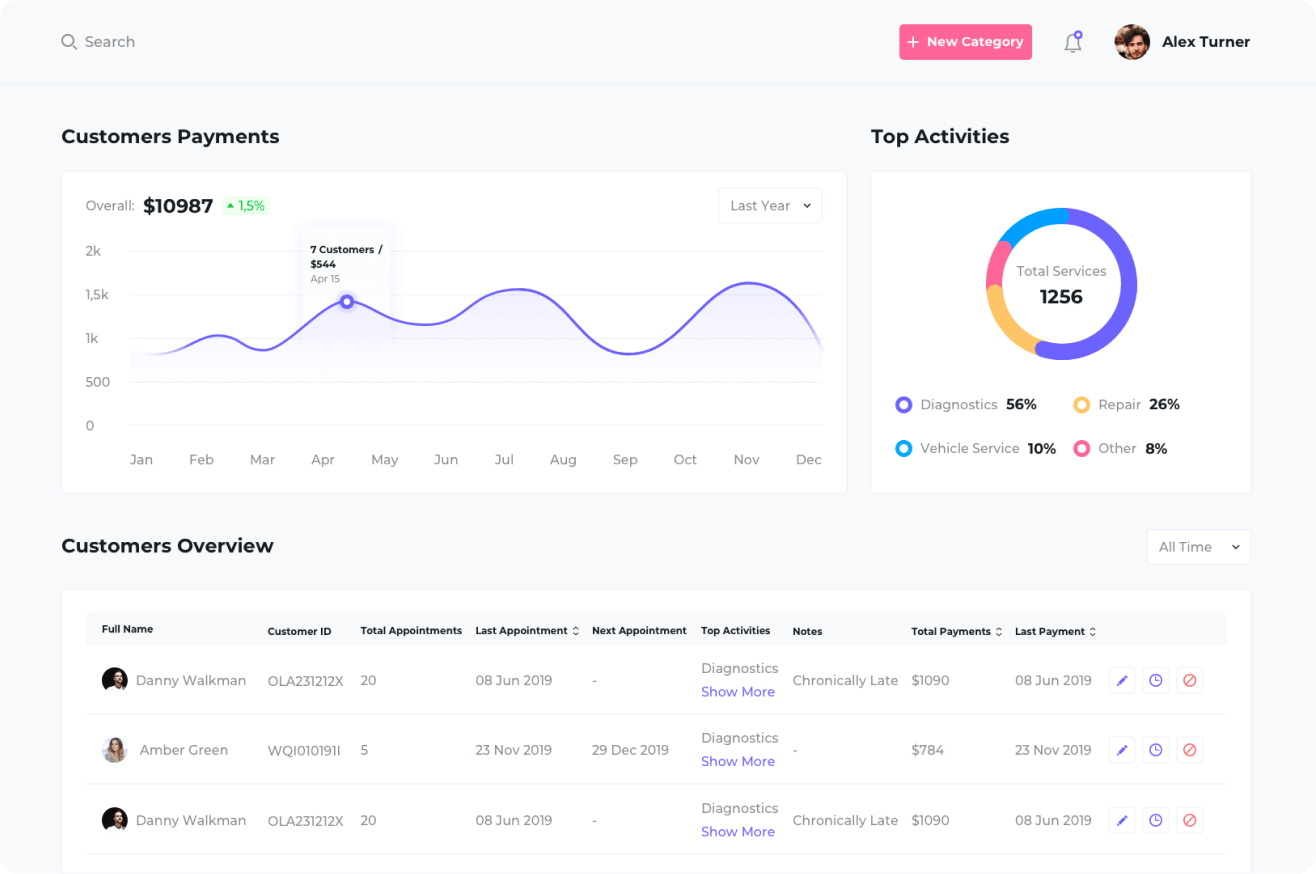Click the Apr 15 data point on chart

pos(347,301)
